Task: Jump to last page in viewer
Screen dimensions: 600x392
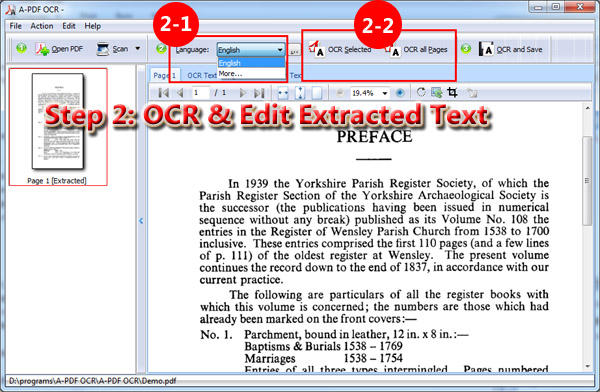Action: 259,93
